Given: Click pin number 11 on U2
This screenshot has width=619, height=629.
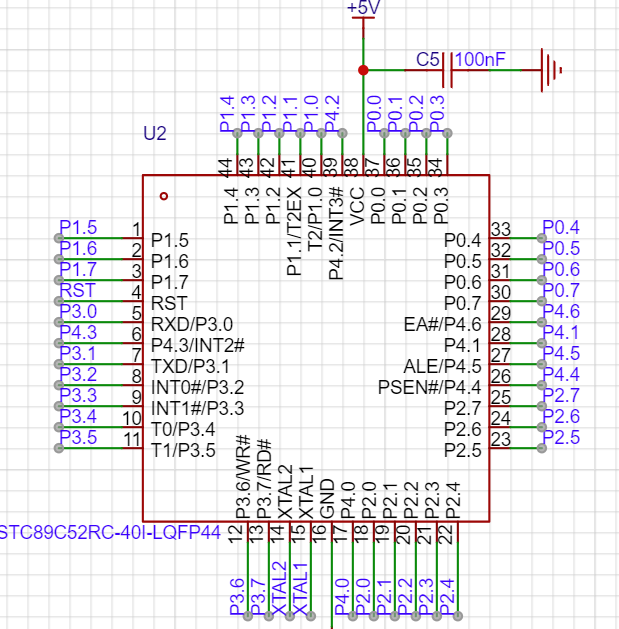Looking at the screenshot, I should (132, 440).
